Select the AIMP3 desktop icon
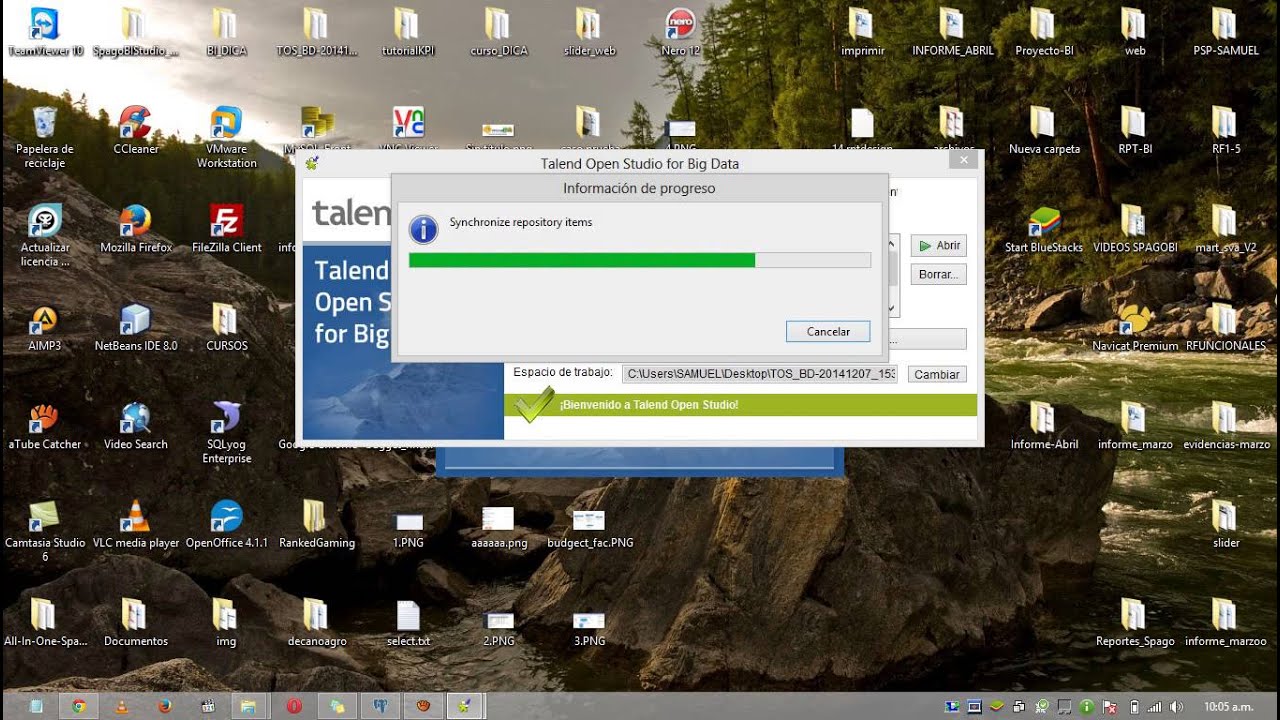The image size is (1280, 720). (x=45, y=327)
